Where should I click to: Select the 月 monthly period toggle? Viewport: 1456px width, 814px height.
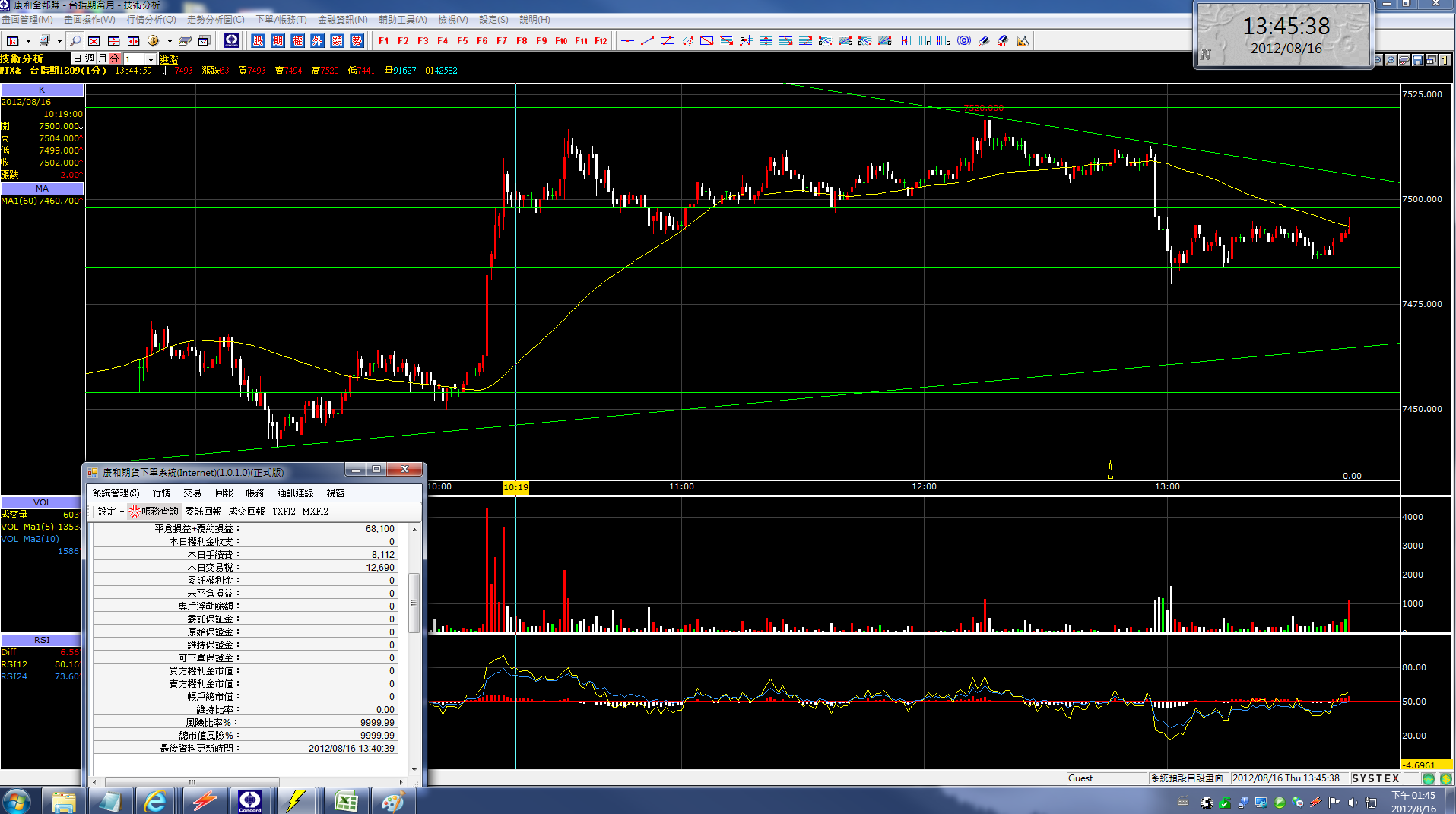[x=102, y=59]
